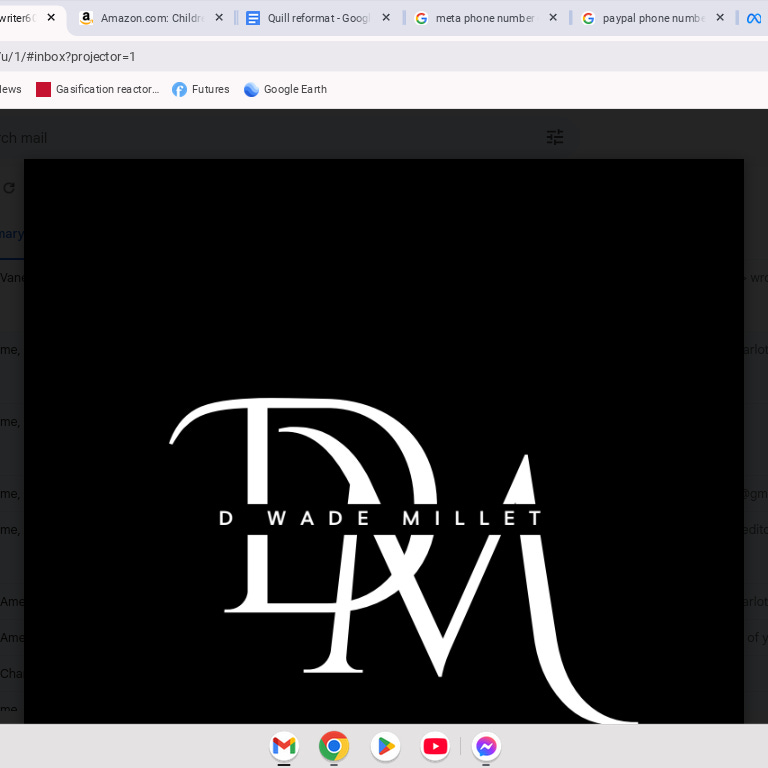Switch to the meta phone number tab
The height and width of the screenshot is (768, 768).
(x=485, y=18)
